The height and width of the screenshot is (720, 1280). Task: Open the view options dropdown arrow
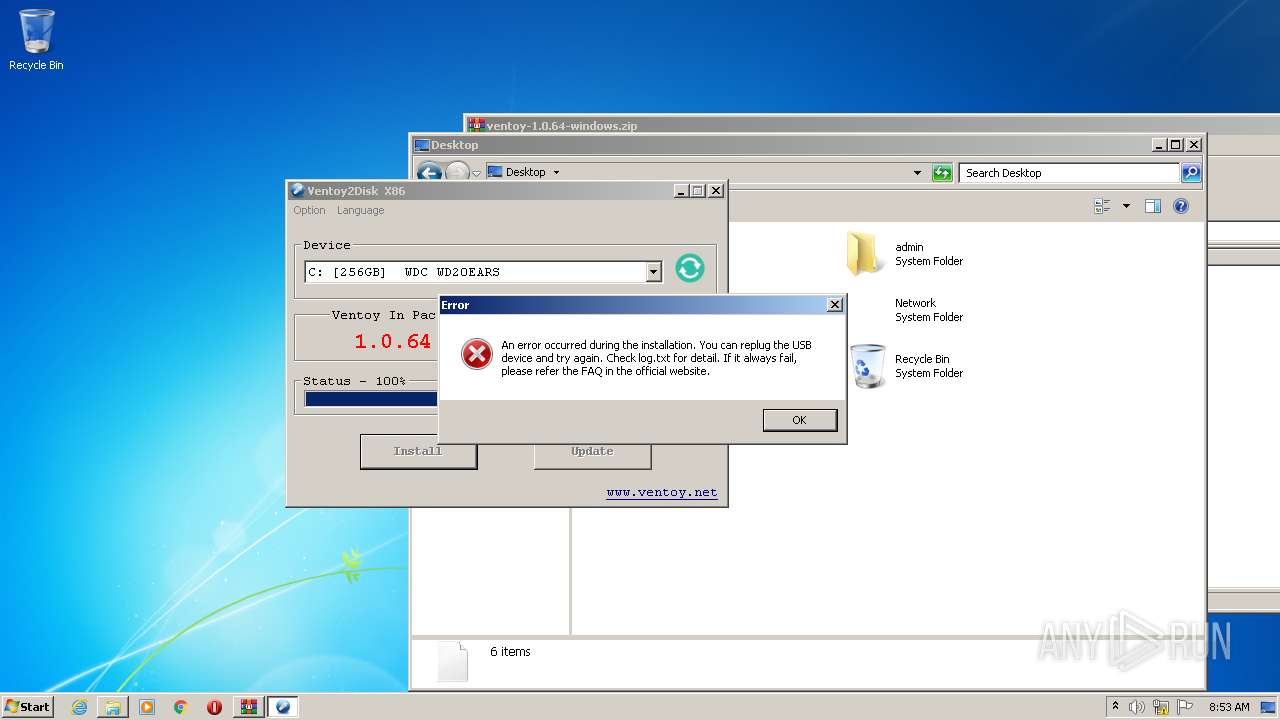(1126, 206)
